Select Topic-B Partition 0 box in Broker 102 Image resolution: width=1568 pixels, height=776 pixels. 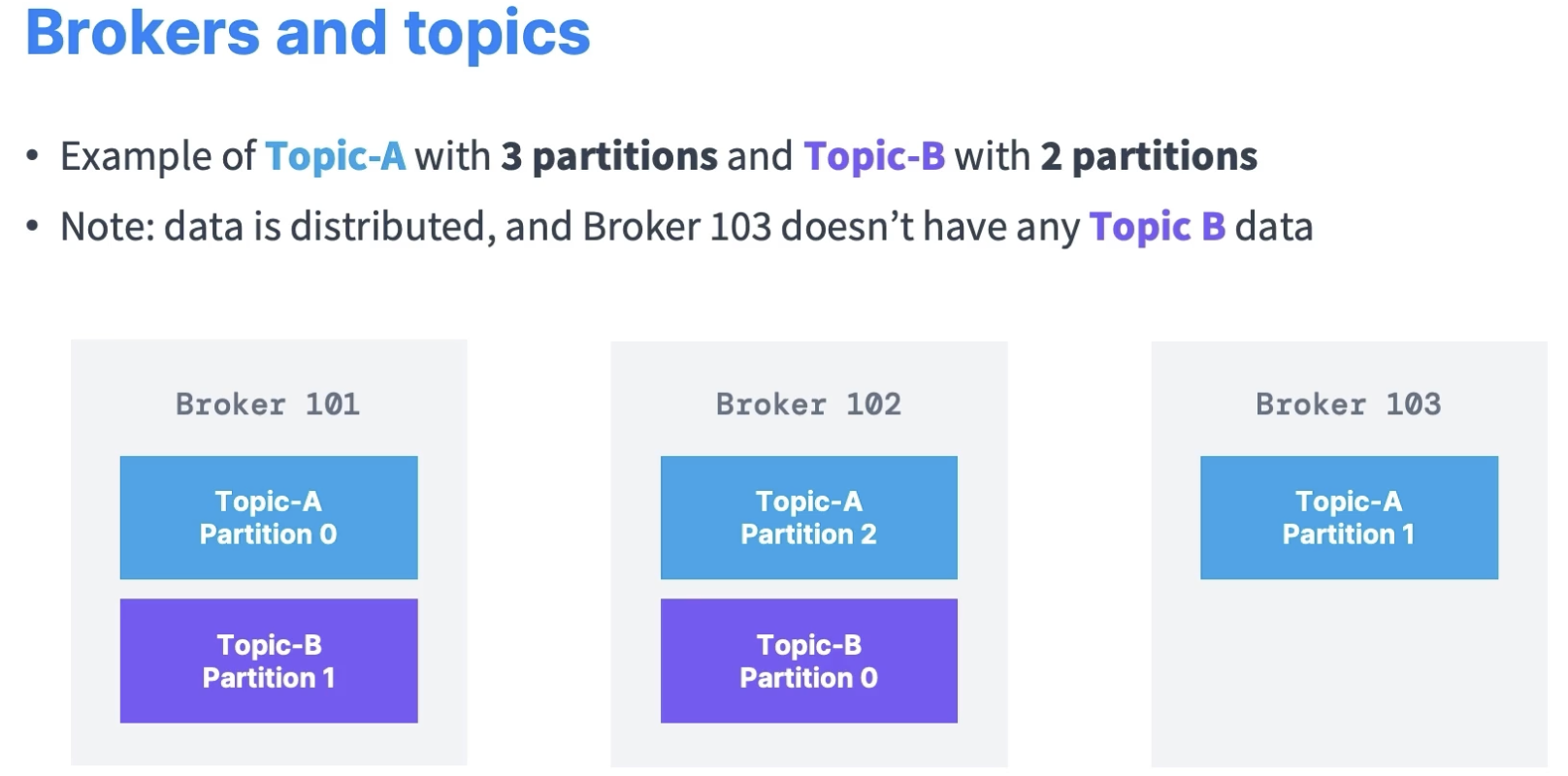pyautogui.click(x=809, y=661)
